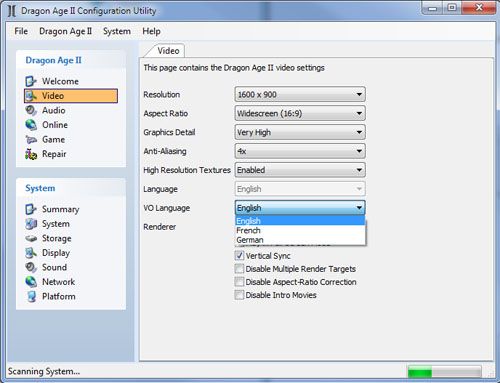The image size is (500, 383).
Task: Open the File menu
Action: click(21, 31)
